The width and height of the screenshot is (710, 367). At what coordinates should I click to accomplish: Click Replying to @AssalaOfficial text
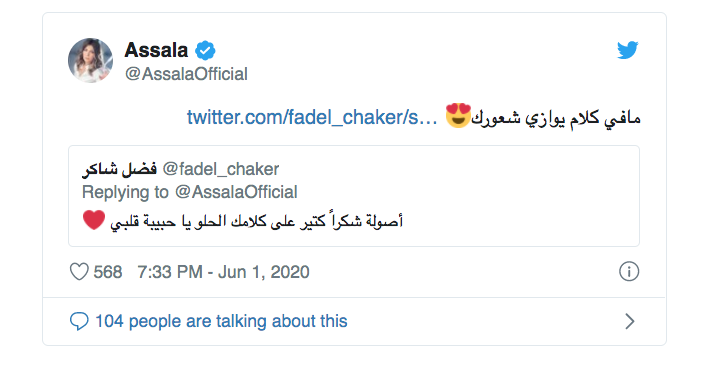pyautogui.click(x=190, y=192)
